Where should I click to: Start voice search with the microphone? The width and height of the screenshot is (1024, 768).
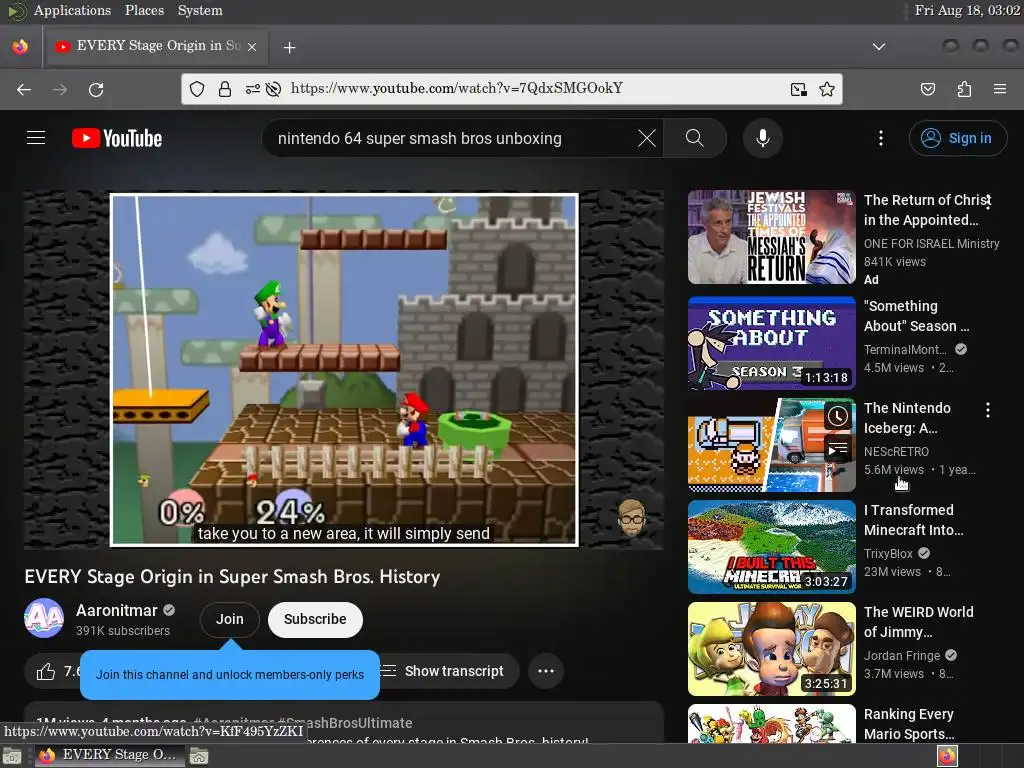(763, 138)
